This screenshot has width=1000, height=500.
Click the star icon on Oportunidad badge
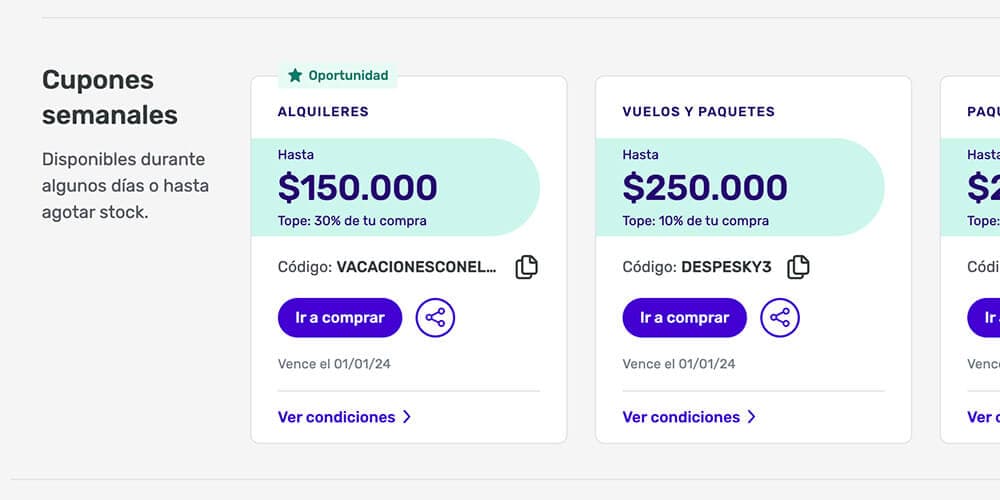295,75
